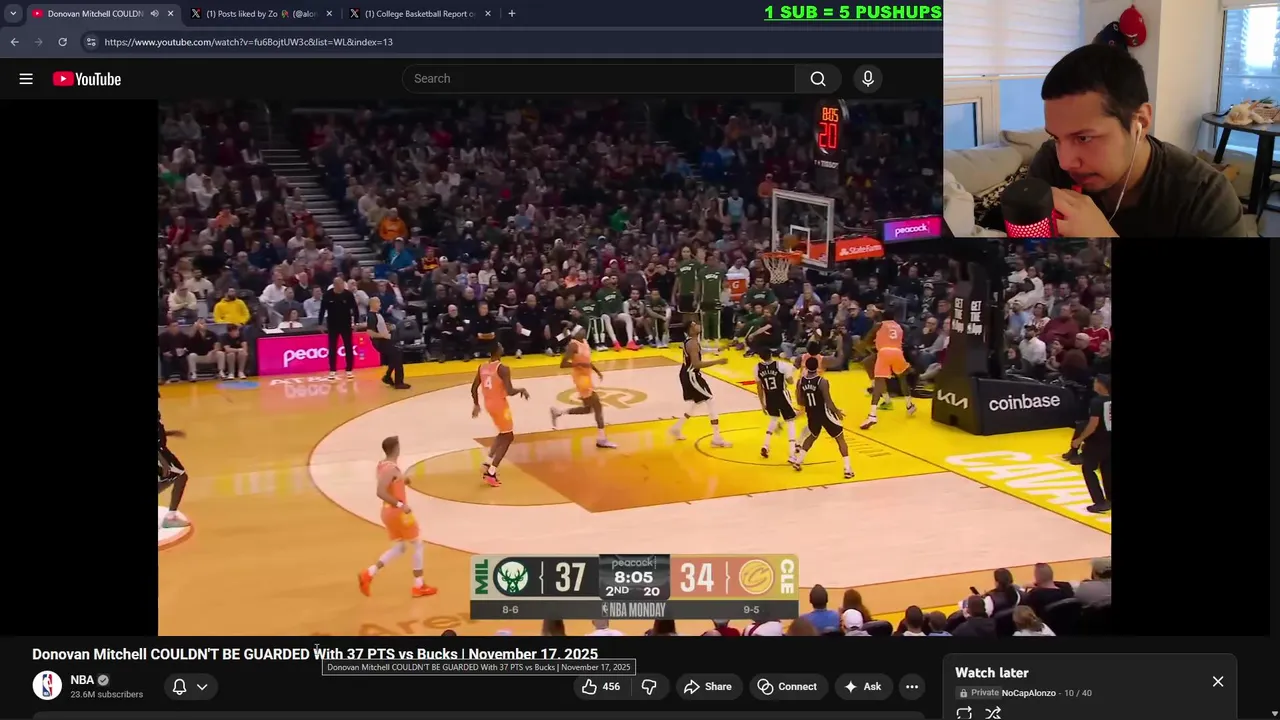Click the video player to pause
This screenshot has height=720, width=1280.
[634, 367]
